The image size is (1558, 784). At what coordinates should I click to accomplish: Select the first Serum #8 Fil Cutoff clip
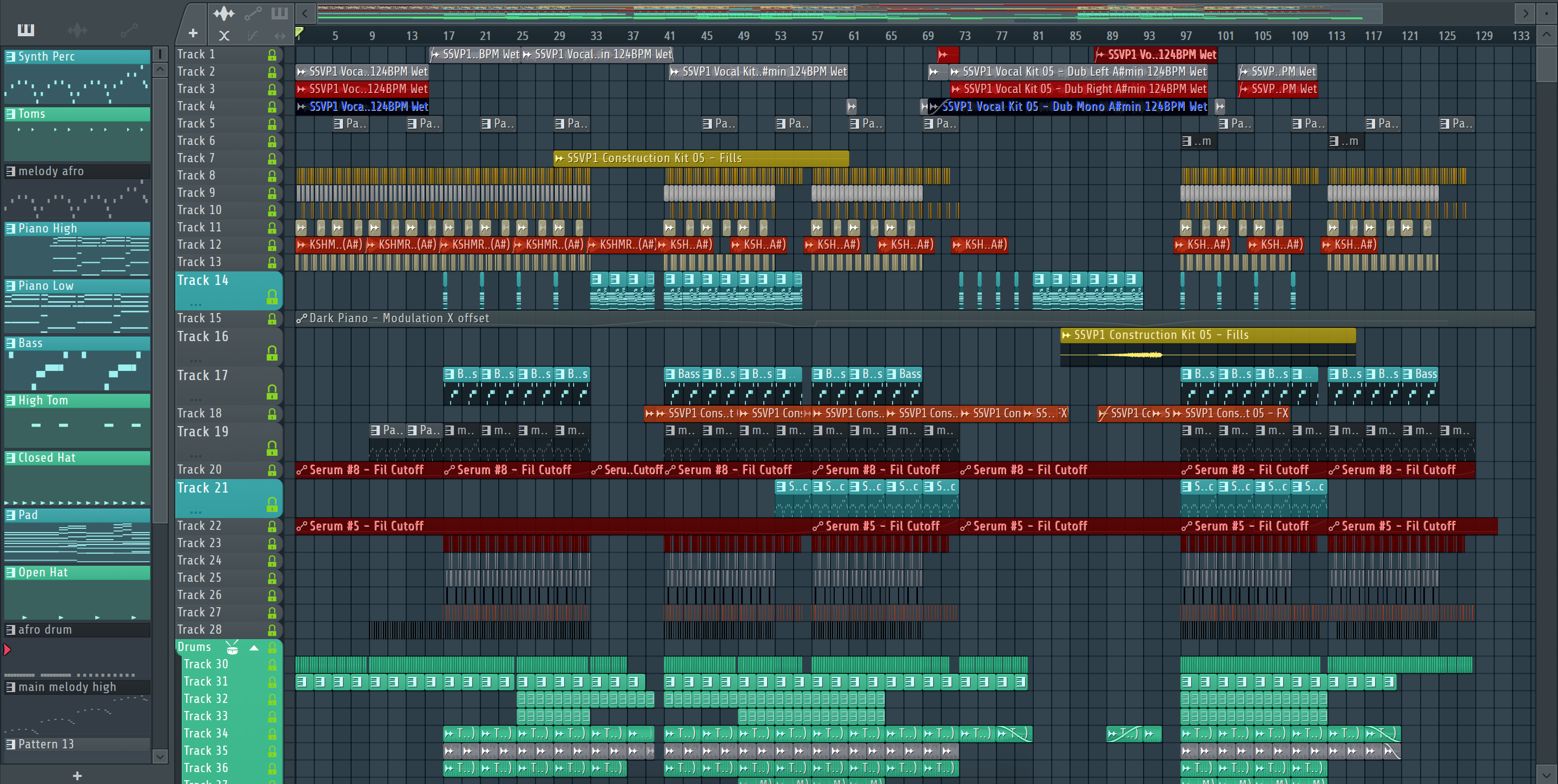pos(368,470)
